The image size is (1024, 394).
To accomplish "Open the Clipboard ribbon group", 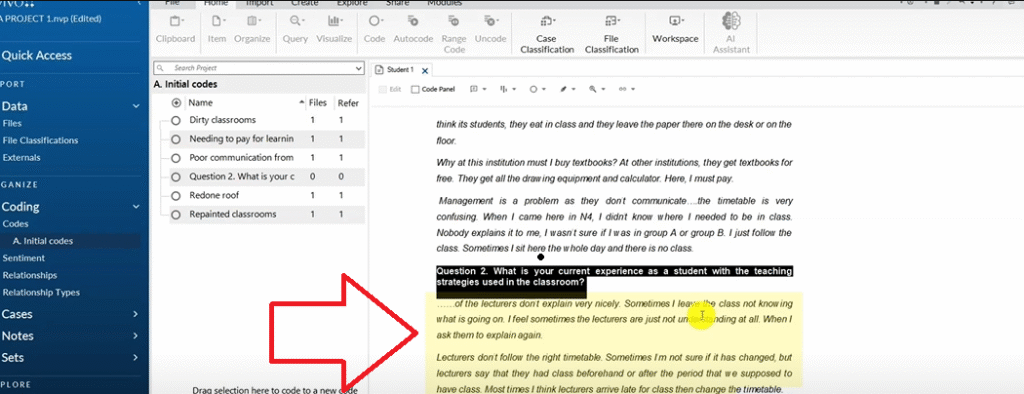I will (x=175, y=29).
